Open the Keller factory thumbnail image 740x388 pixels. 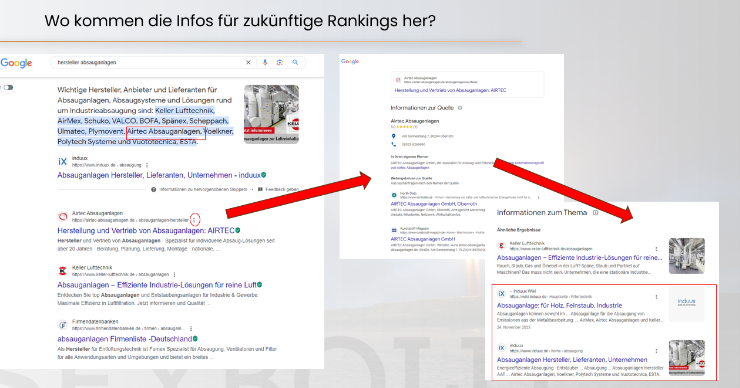pyautogui.click(x=687, y=256)
